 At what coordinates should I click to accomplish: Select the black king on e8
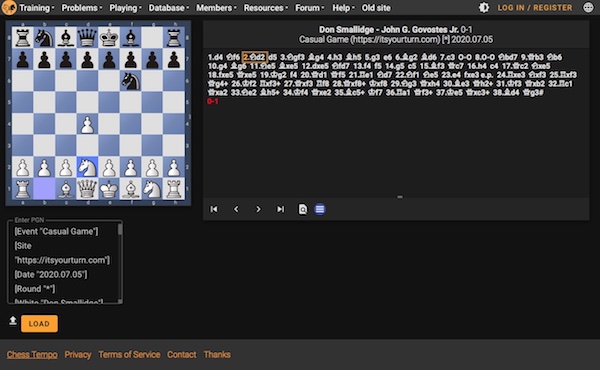pos(109,38)
